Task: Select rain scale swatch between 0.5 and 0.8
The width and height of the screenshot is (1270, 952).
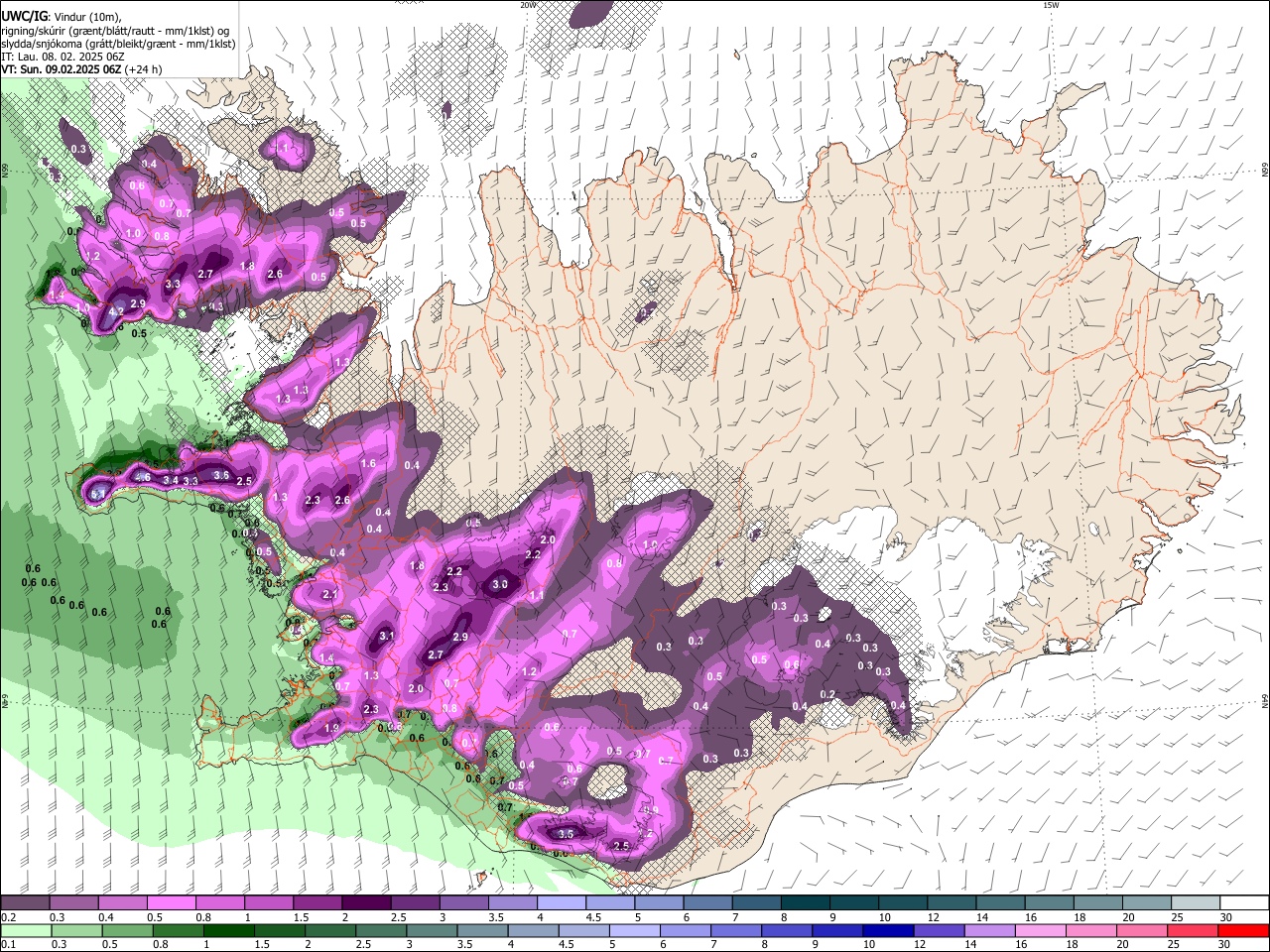Action: point(127,930)
